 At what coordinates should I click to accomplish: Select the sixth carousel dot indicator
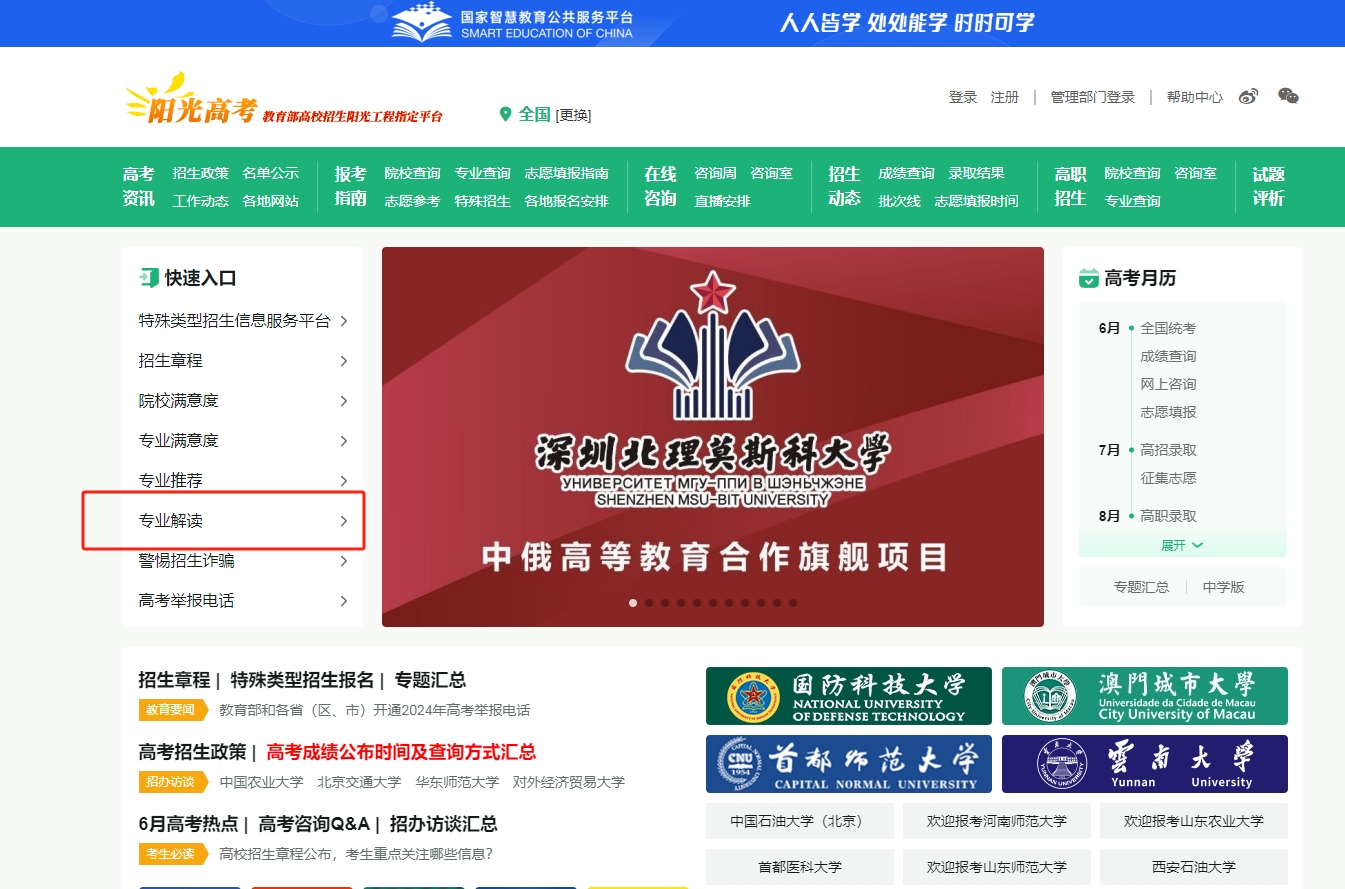[713, 603]
